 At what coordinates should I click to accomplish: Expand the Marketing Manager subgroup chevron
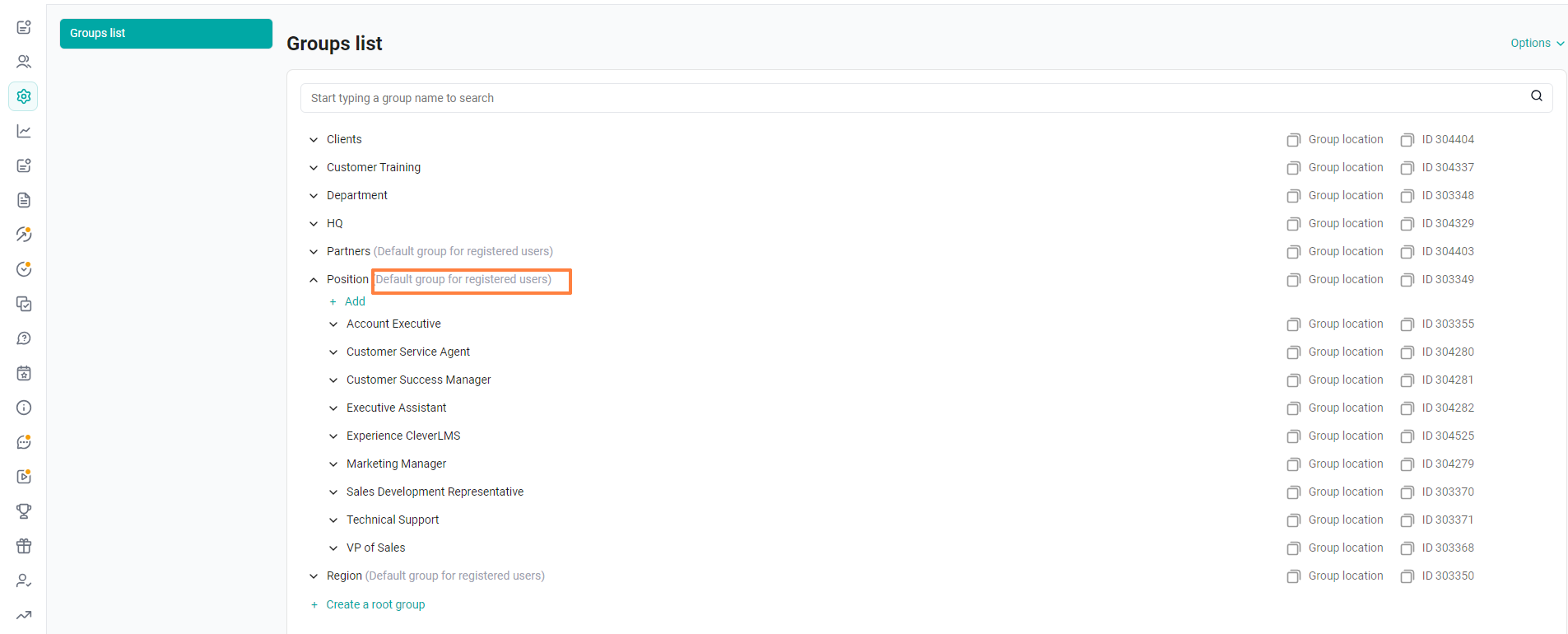click(333, 464)
